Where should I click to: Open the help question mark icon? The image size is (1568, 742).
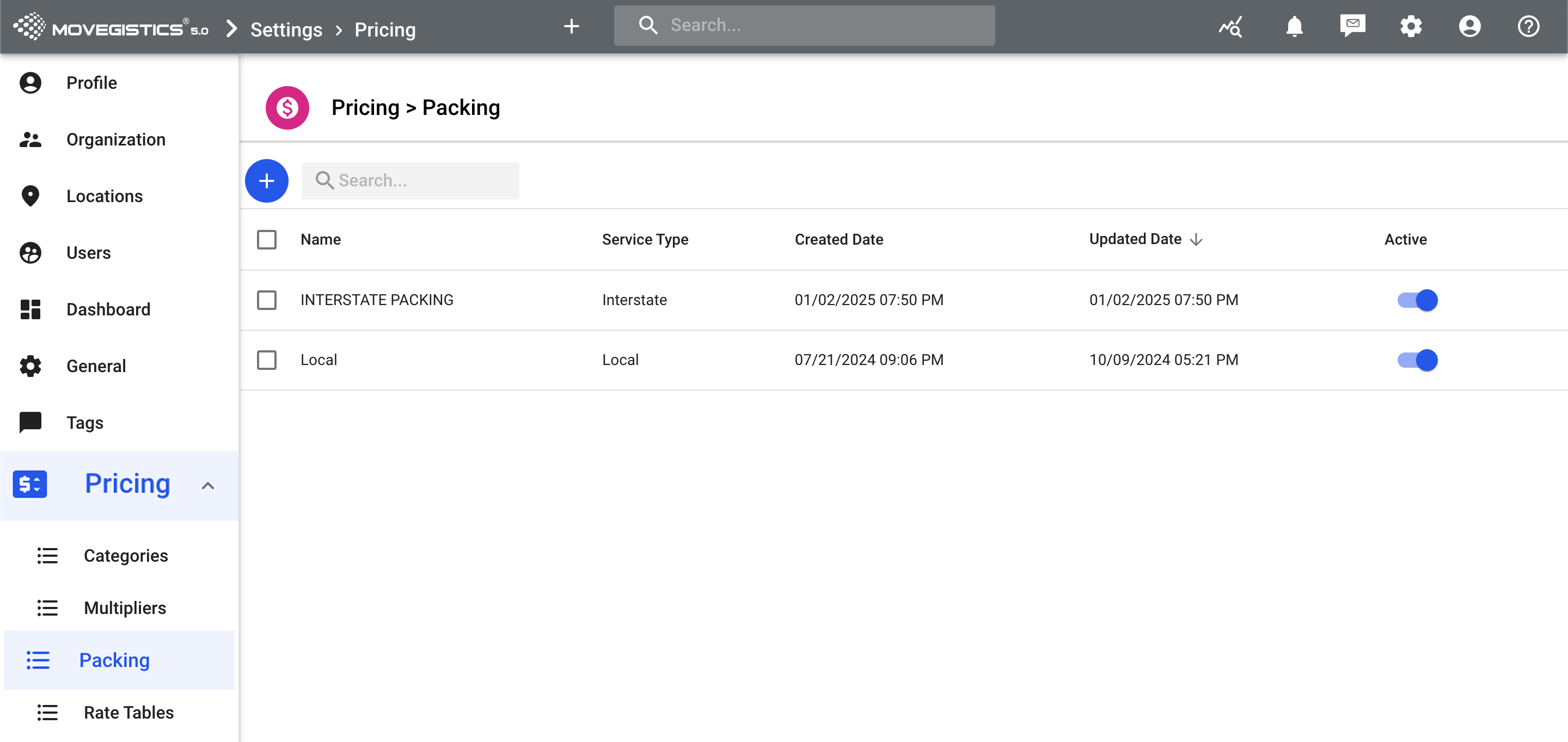[1528, 26]
